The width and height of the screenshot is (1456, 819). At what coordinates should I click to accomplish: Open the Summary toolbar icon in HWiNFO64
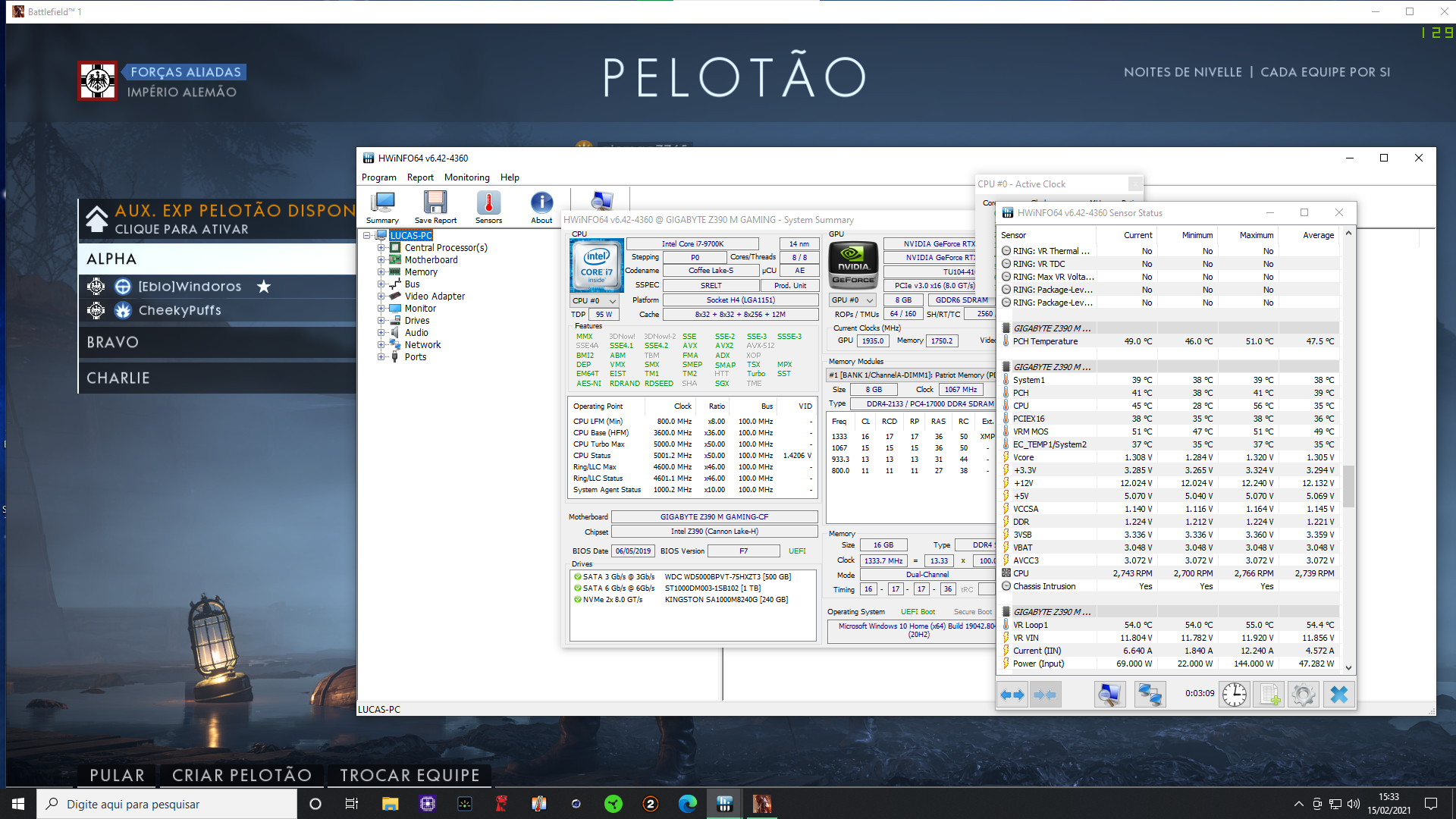(382, 207)
